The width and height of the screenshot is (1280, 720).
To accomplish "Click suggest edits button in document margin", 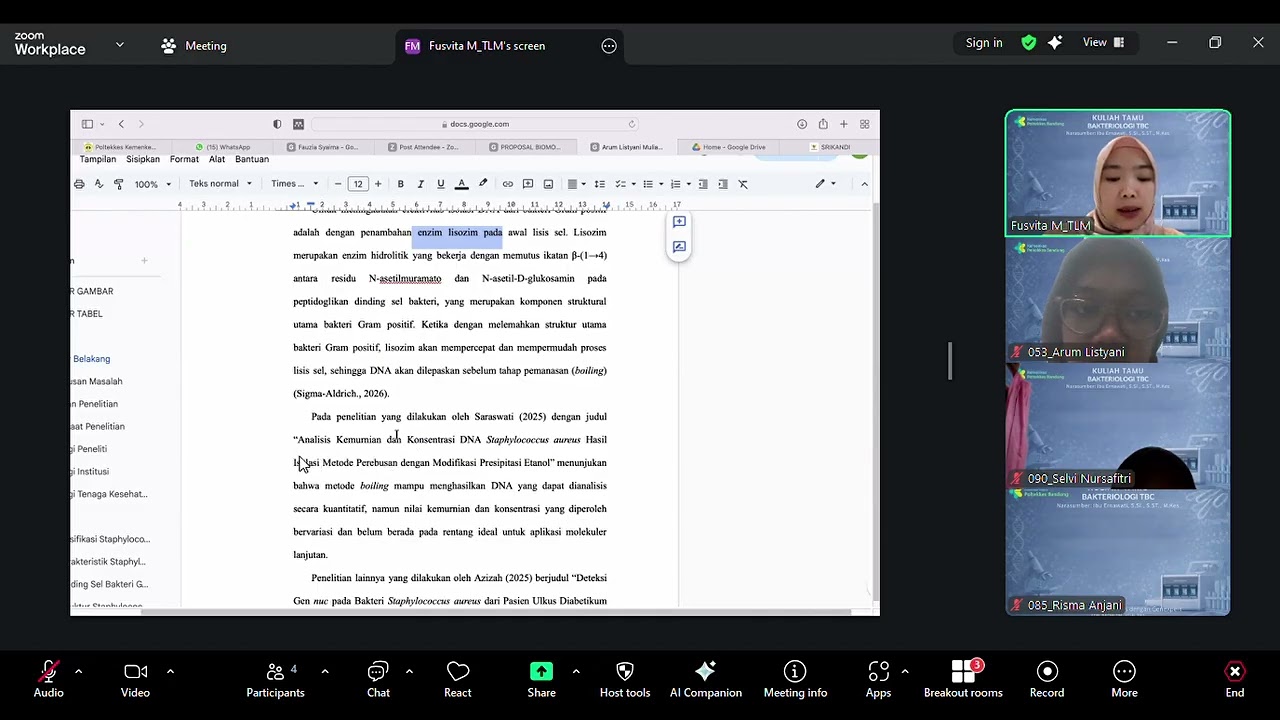I will click(x=679, y=247).
